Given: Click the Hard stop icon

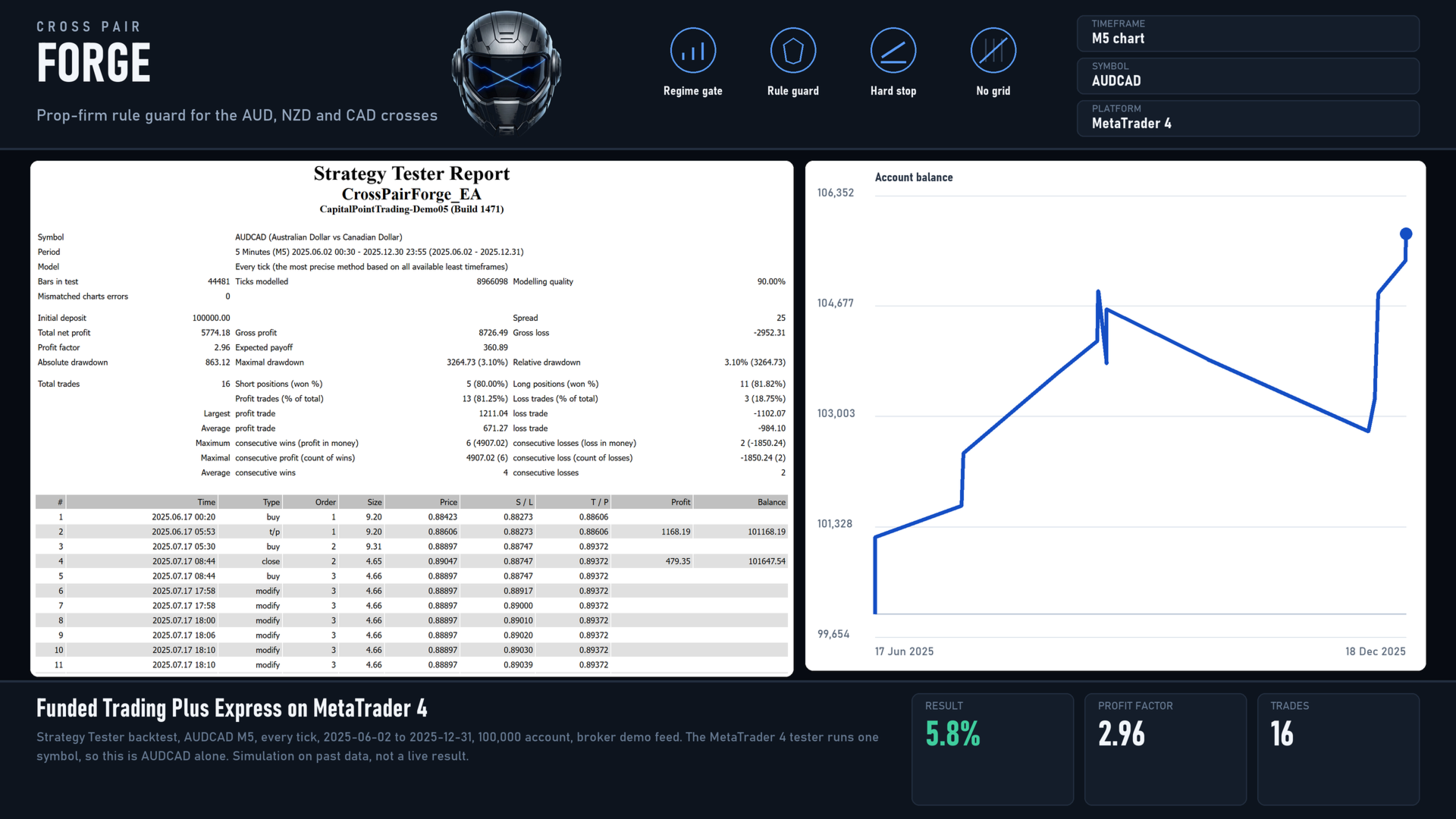Looking at the screenshot, I should 893,51.
